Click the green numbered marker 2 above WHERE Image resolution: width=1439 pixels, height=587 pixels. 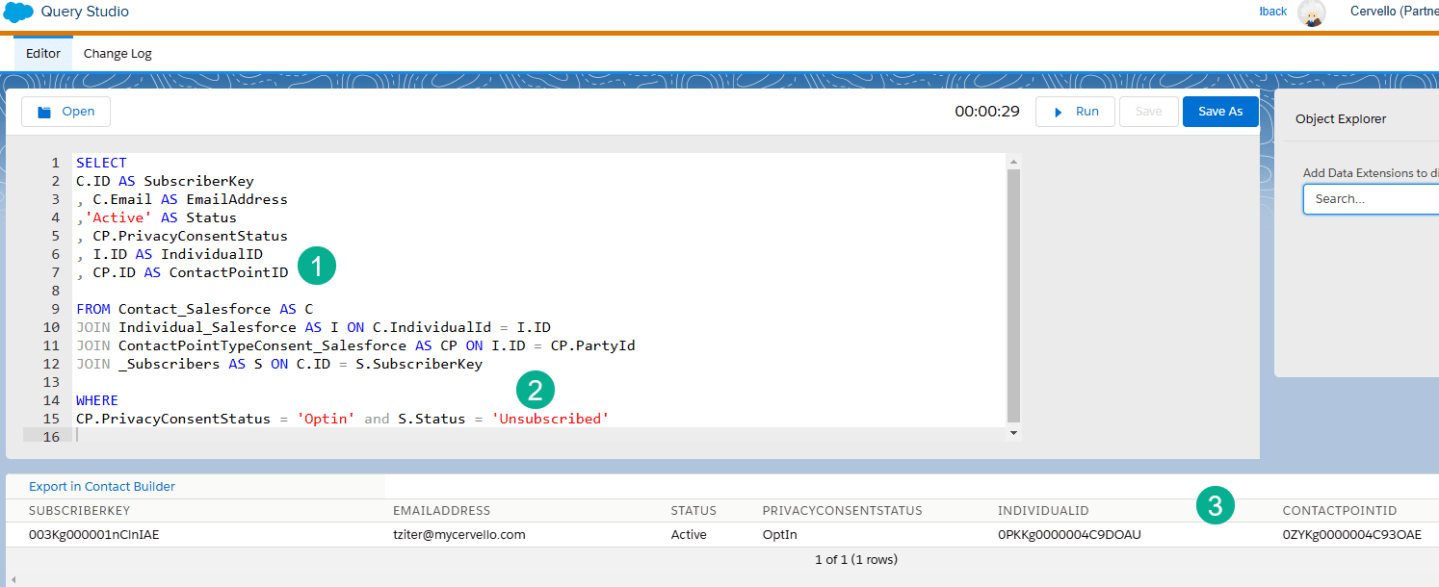tap(535, 390)
